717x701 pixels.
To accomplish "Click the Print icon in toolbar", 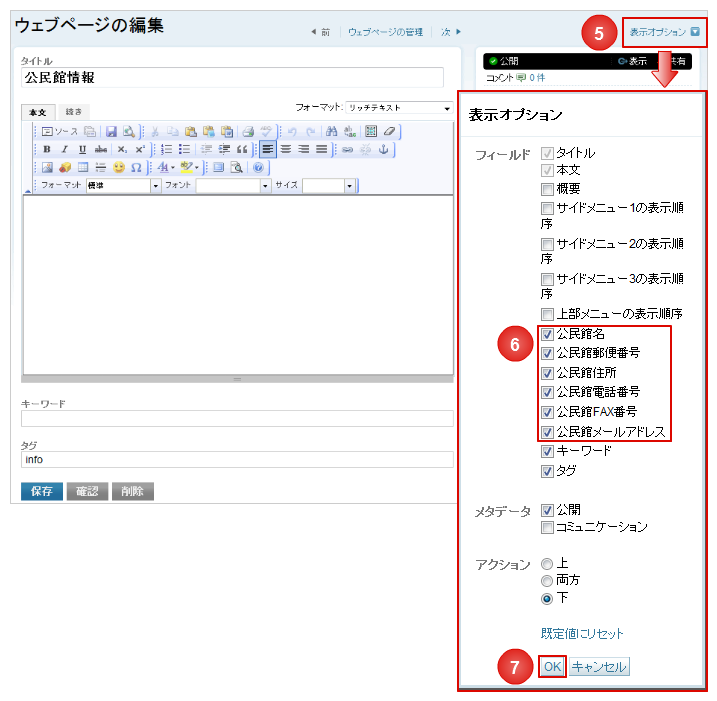I will (x=248, y=132).
